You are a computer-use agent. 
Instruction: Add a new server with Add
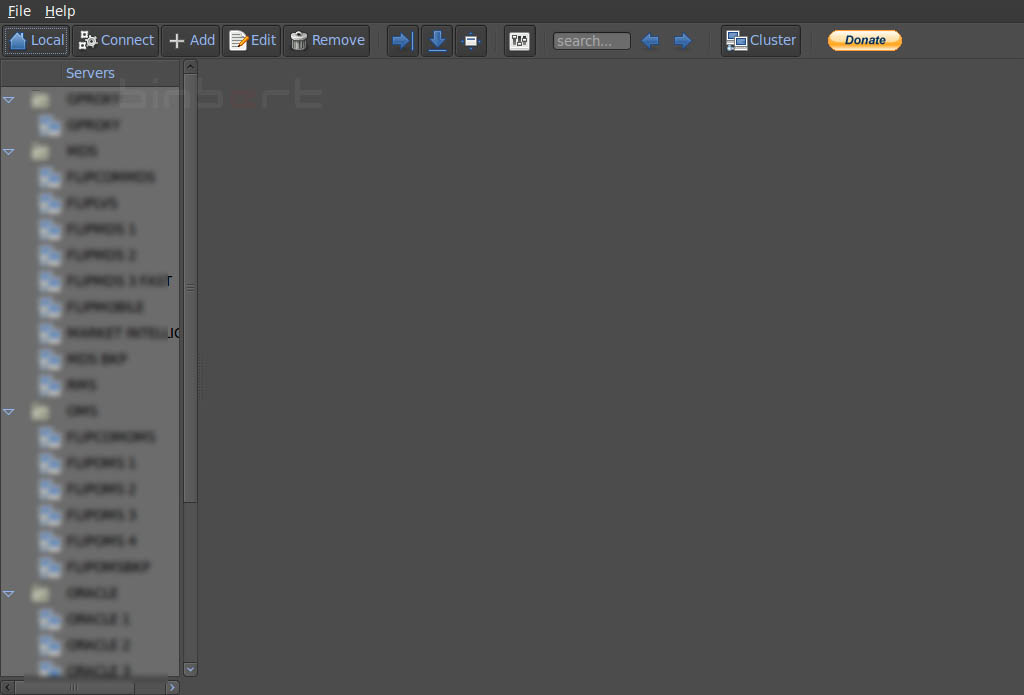click(191, 40)
